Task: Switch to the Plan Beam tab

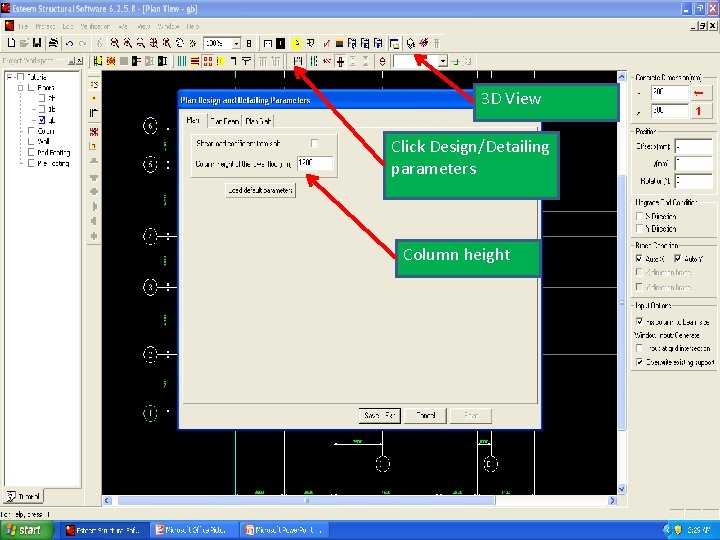Action: pyautogui.click(x=225, y=121)
